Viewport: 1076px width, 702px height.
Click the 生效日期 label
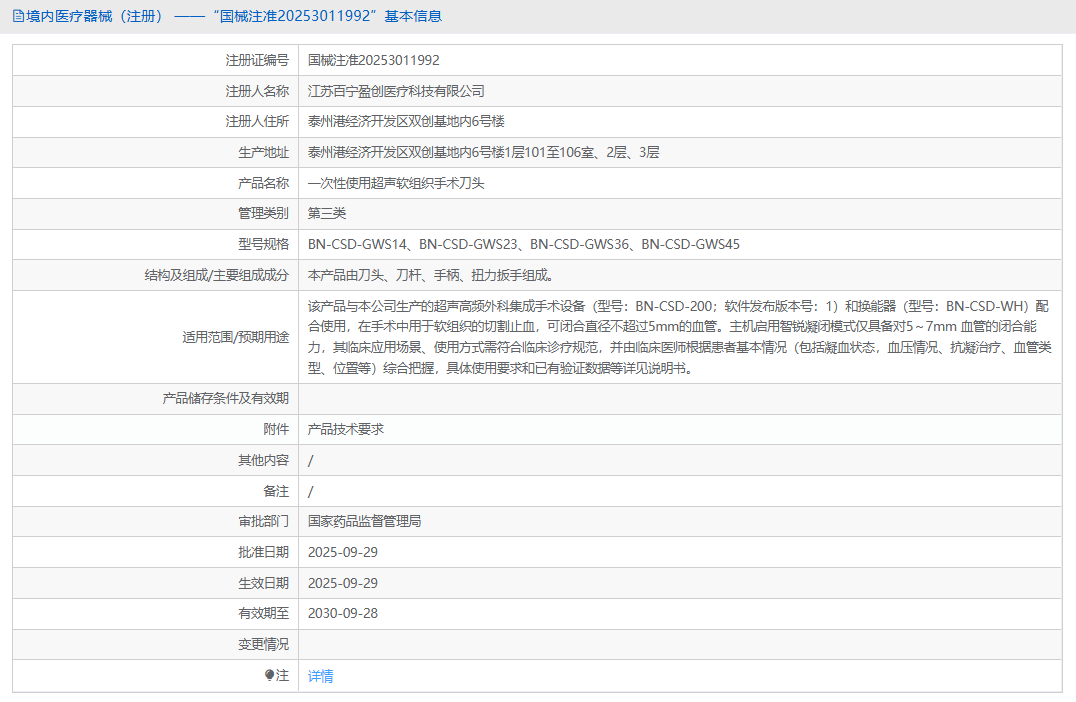[264, 583]
